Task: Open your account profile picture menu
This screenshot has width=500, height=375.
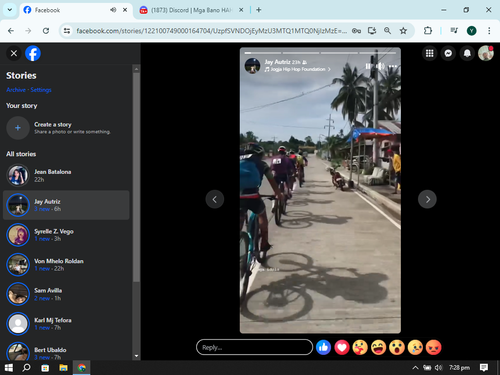Action: (486, 53)
